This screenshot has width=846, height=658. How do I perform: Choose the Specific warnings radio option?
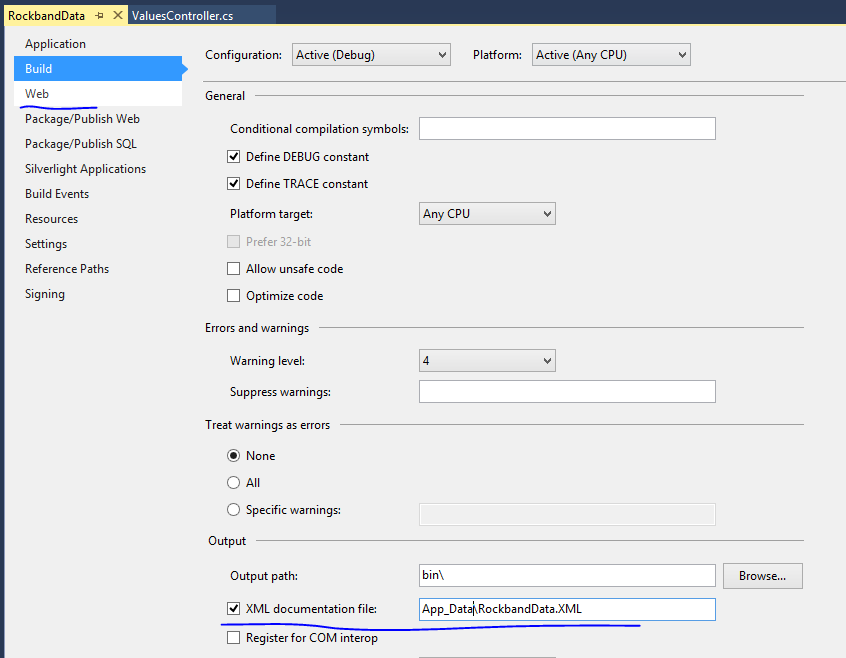234,510
